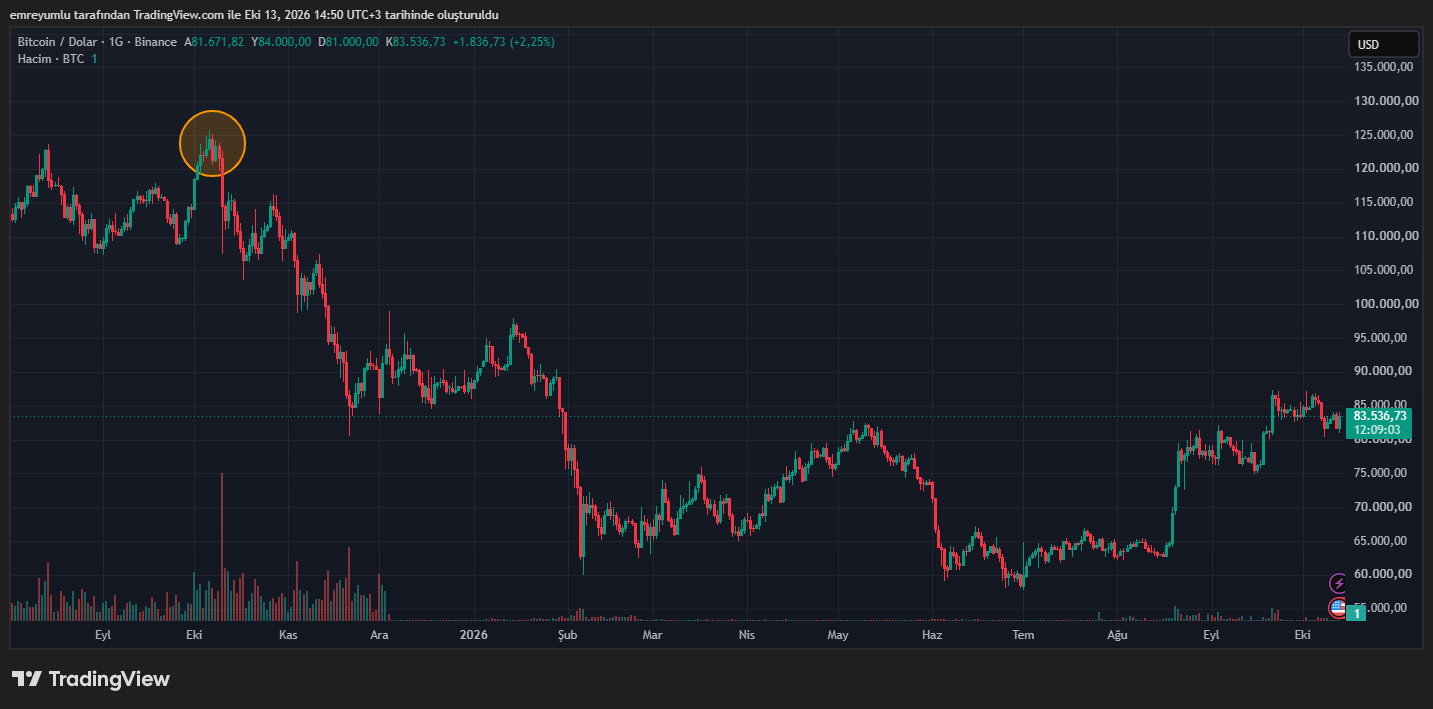Screen dimensions: 1433x709
Task: Click the open value A81.671,82
Action: tap(214, 42)
